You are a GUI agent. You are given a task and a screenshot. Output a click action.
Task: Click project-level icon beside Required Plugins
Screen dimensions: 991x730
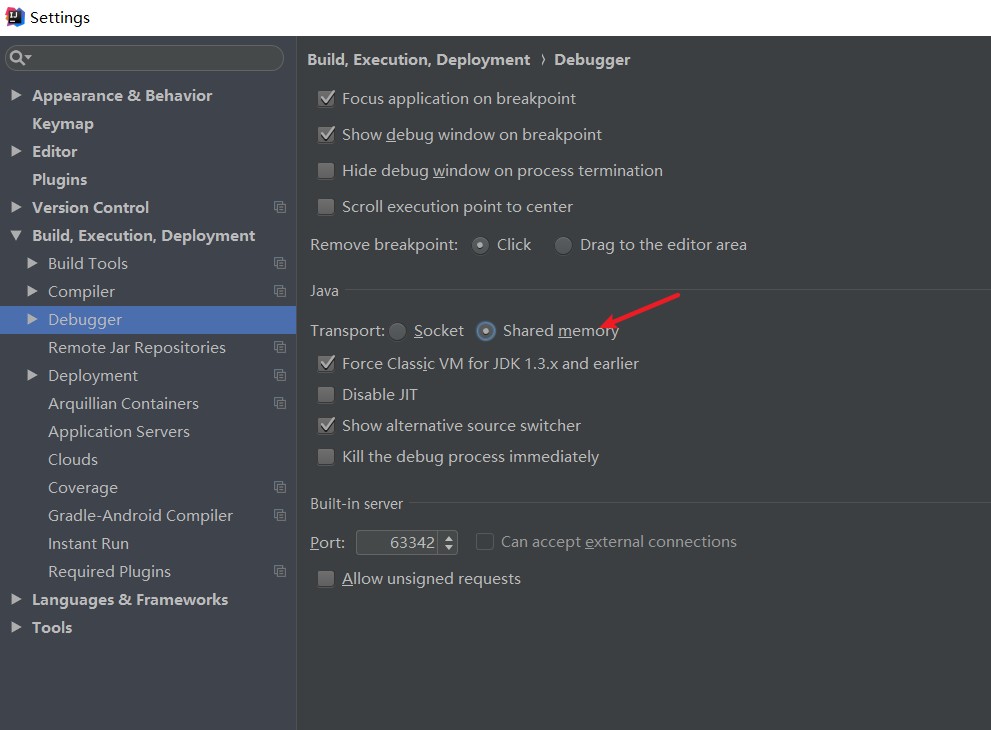[x=280, y=571]
